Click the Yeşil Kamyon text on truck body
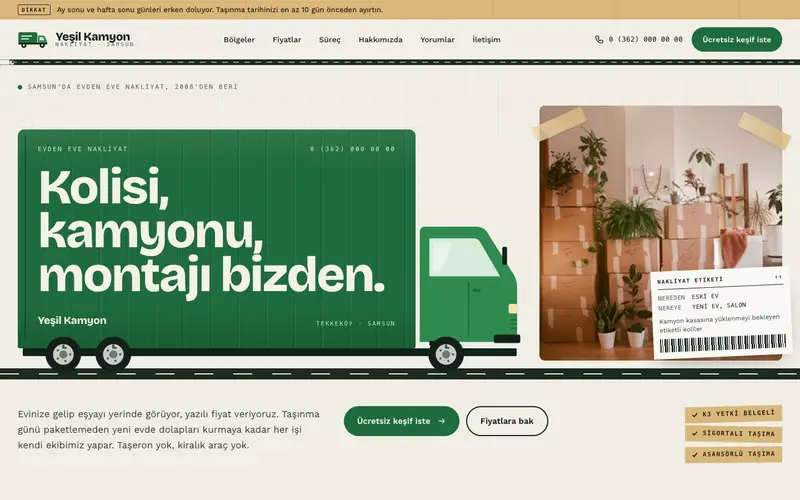The width and height of the screenshot is (800, 500). click(x=72, y=320)
